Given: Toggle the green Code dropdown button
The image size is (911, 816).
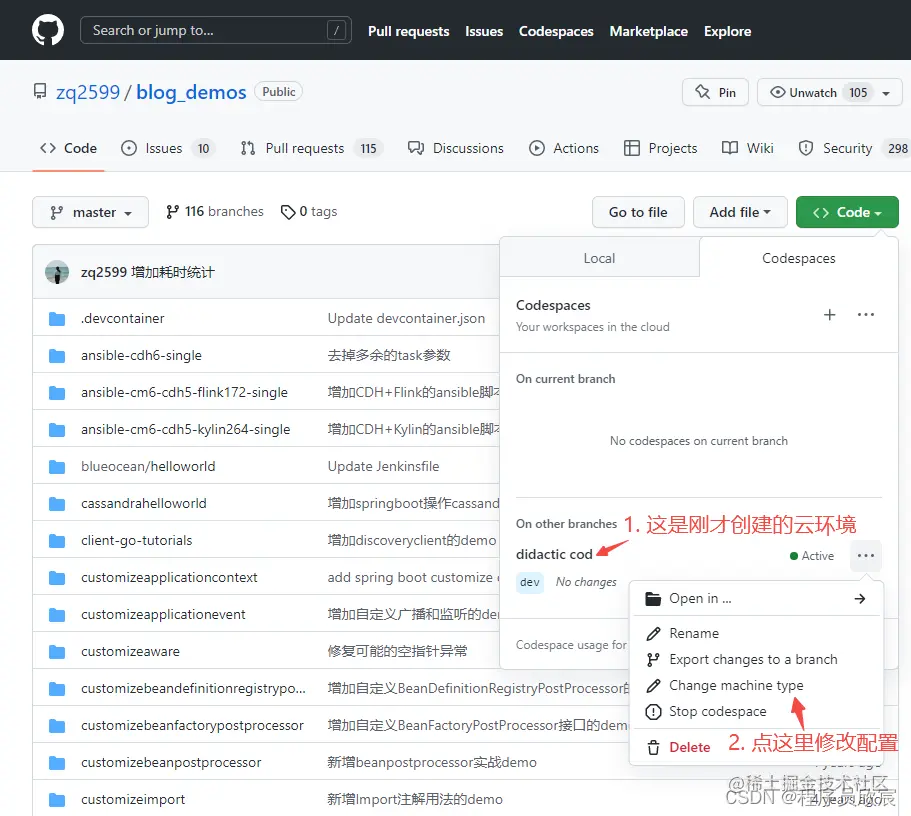Looking at the screenshot, I should pos(847,212).
